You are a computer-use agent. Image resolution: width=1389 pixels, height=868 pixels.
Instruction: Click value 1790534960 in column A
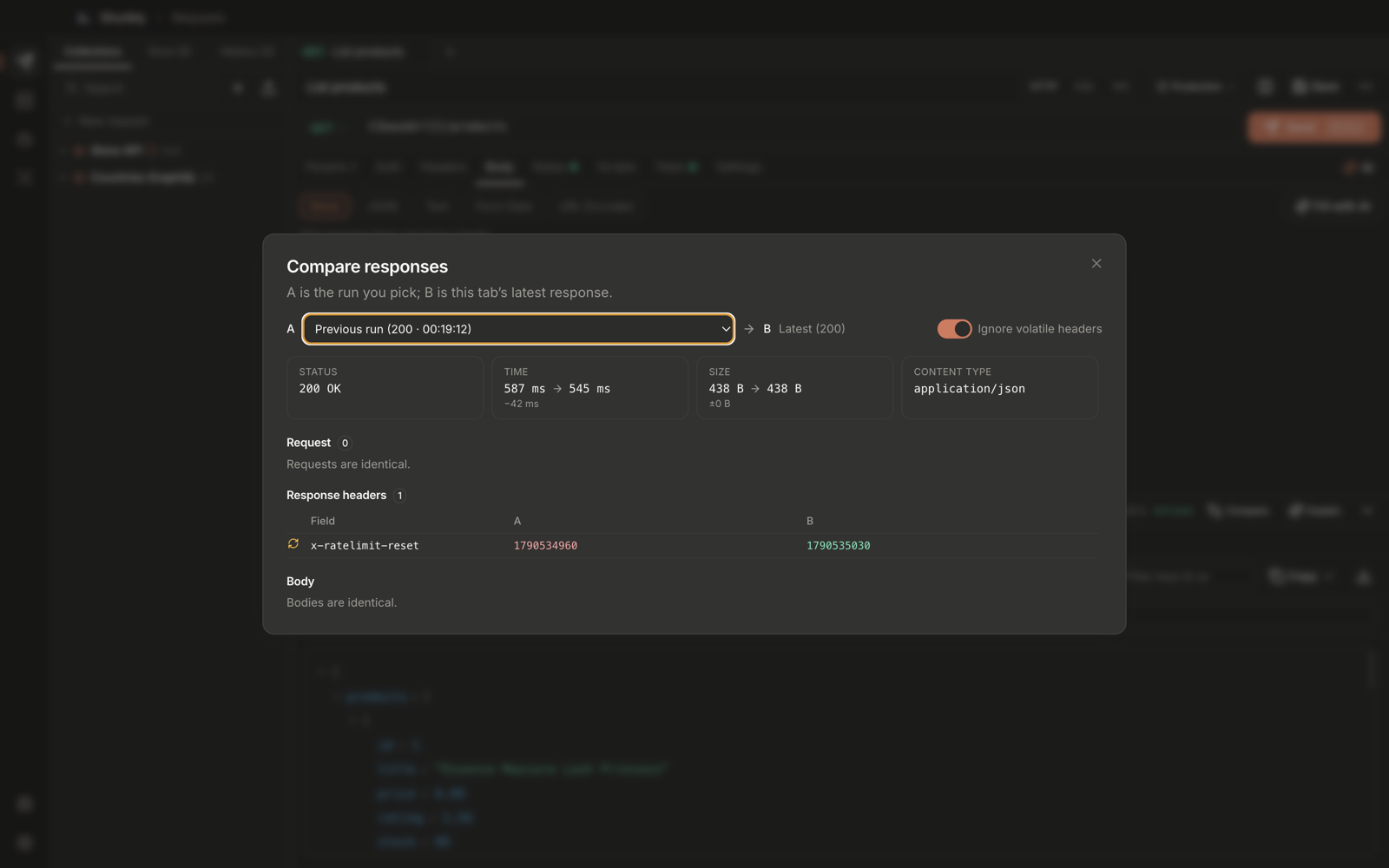(545, 546)
